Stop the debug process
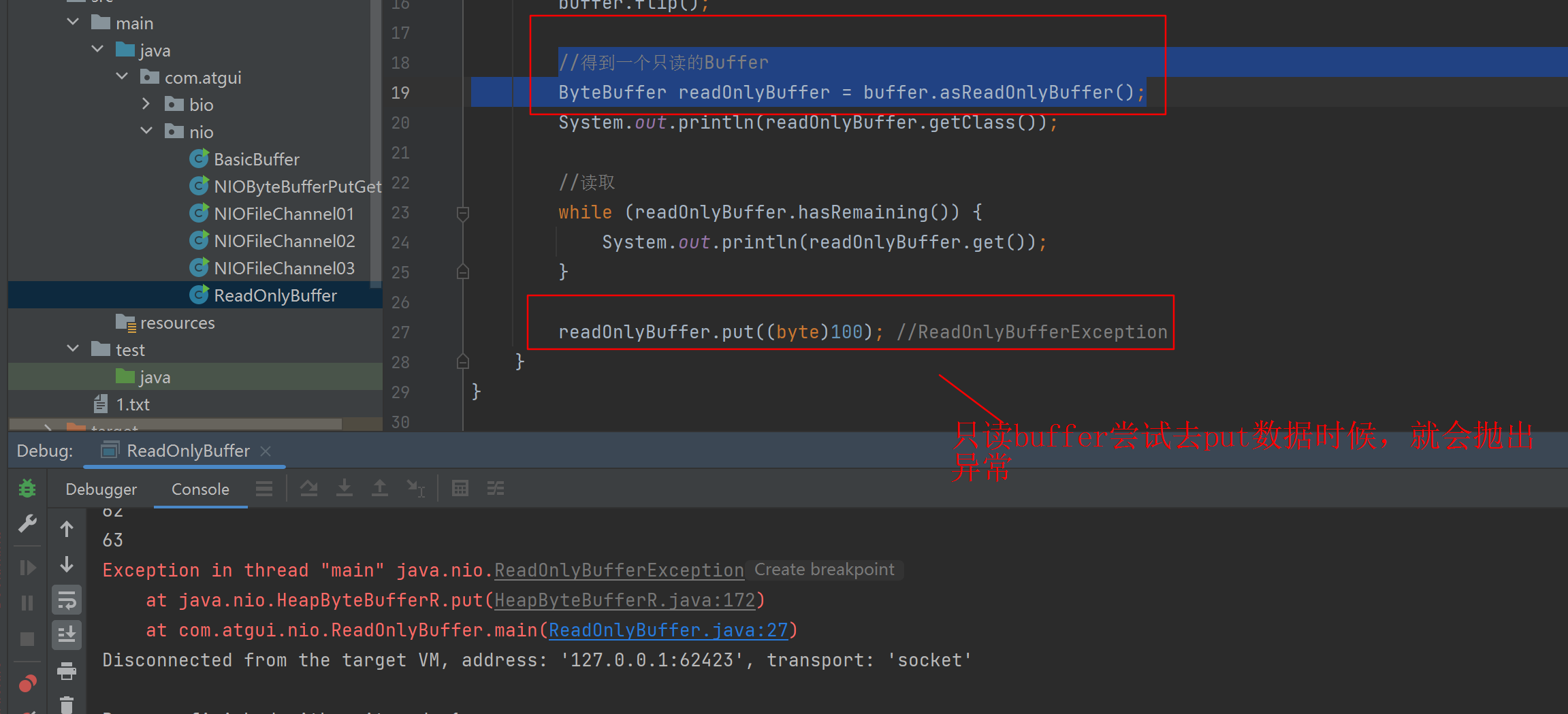This screenshot has height=714, width=1568. click(x=27, y=639)
